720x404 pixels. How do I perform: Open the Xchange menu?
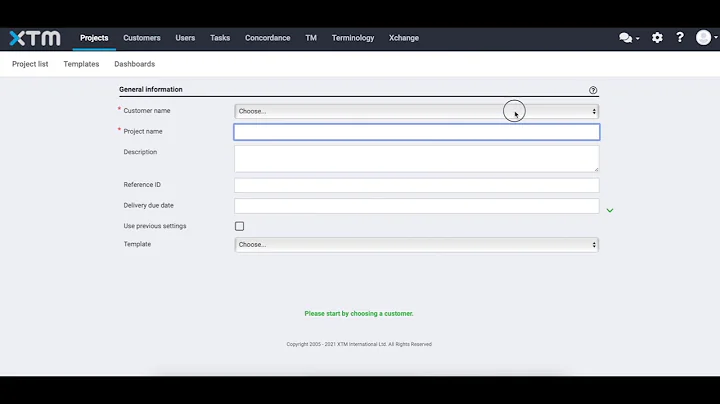[x=404, y=38]
